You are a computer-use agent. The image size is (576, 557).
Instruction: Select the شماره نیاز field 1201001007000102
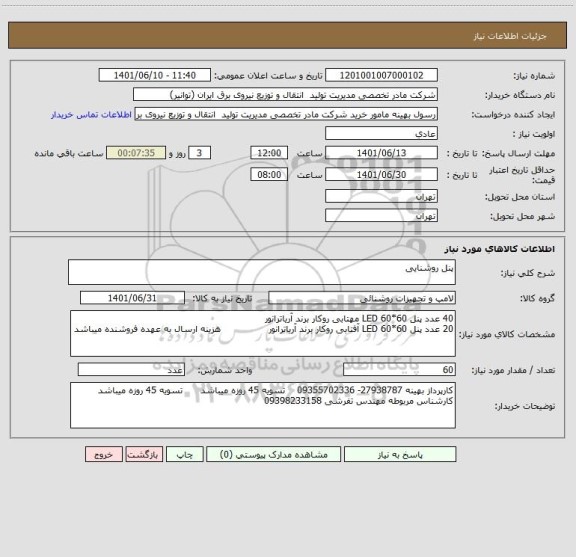(x=381, y=75)
